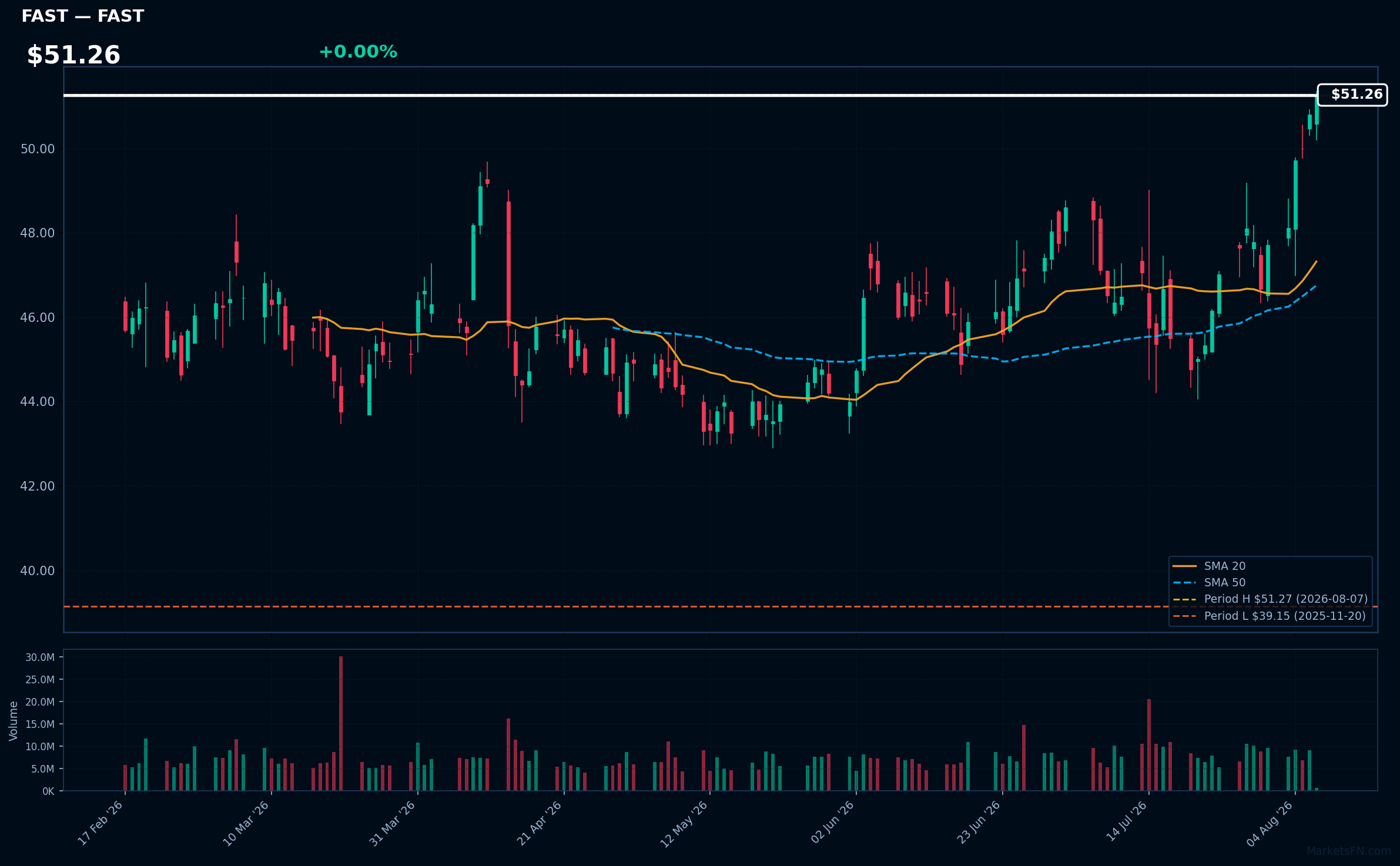Click the 17 Feb '26 date label
Image resolution: width=1400 pixels, height=866 pixels.
click(101, 823)
